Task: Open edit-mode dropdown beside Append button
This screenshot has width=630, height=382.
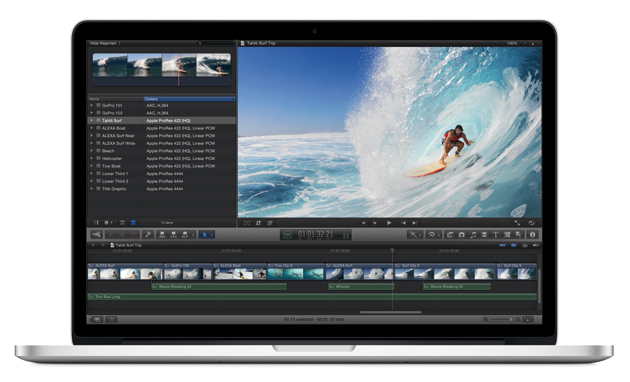Action: (x=193, y=235)
